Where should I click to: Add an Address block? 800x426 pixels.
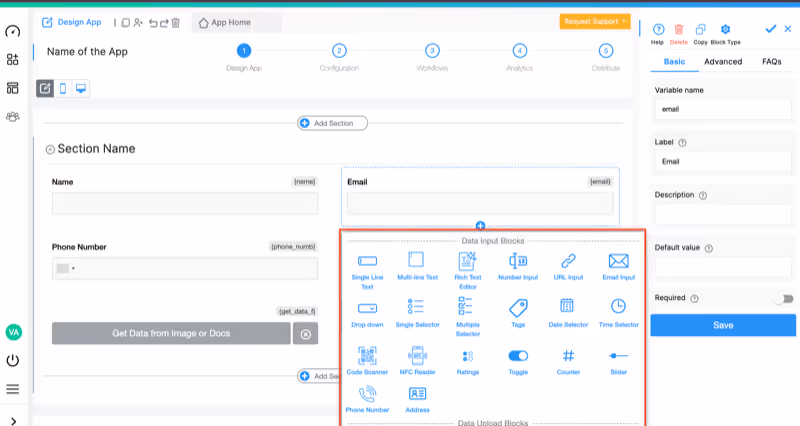[417, 399]
